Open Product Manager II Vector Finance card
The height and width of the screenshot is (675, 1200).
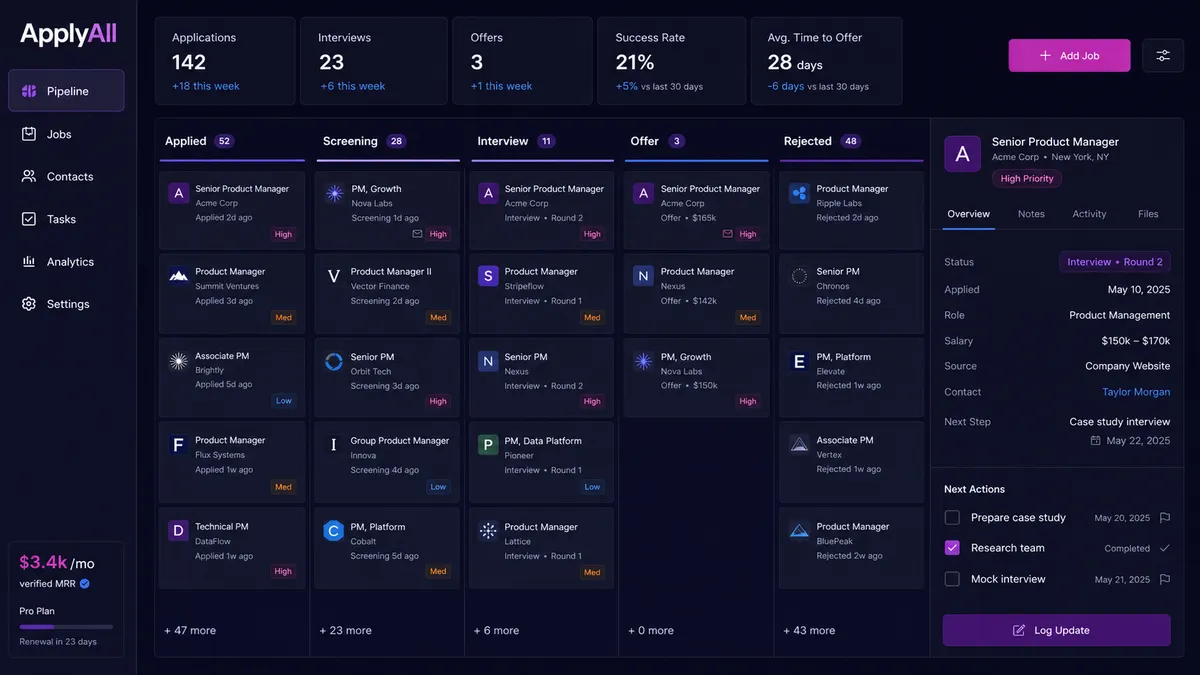pyautogui.click(x=387, y=291)
